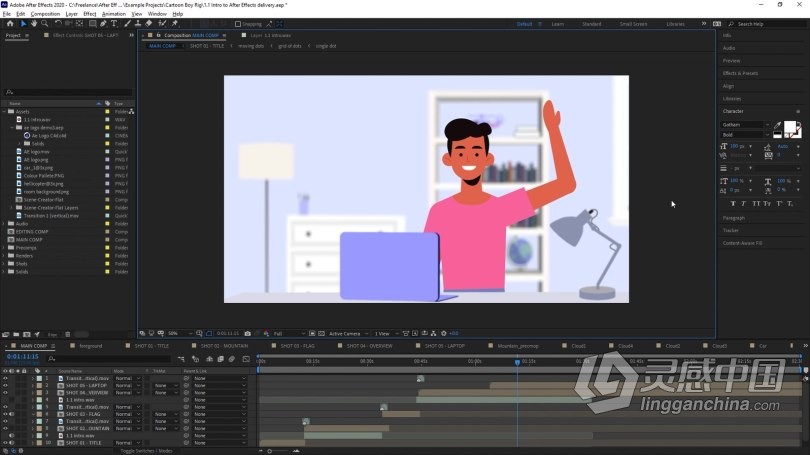Select the Clone Stamp tool

138,24
